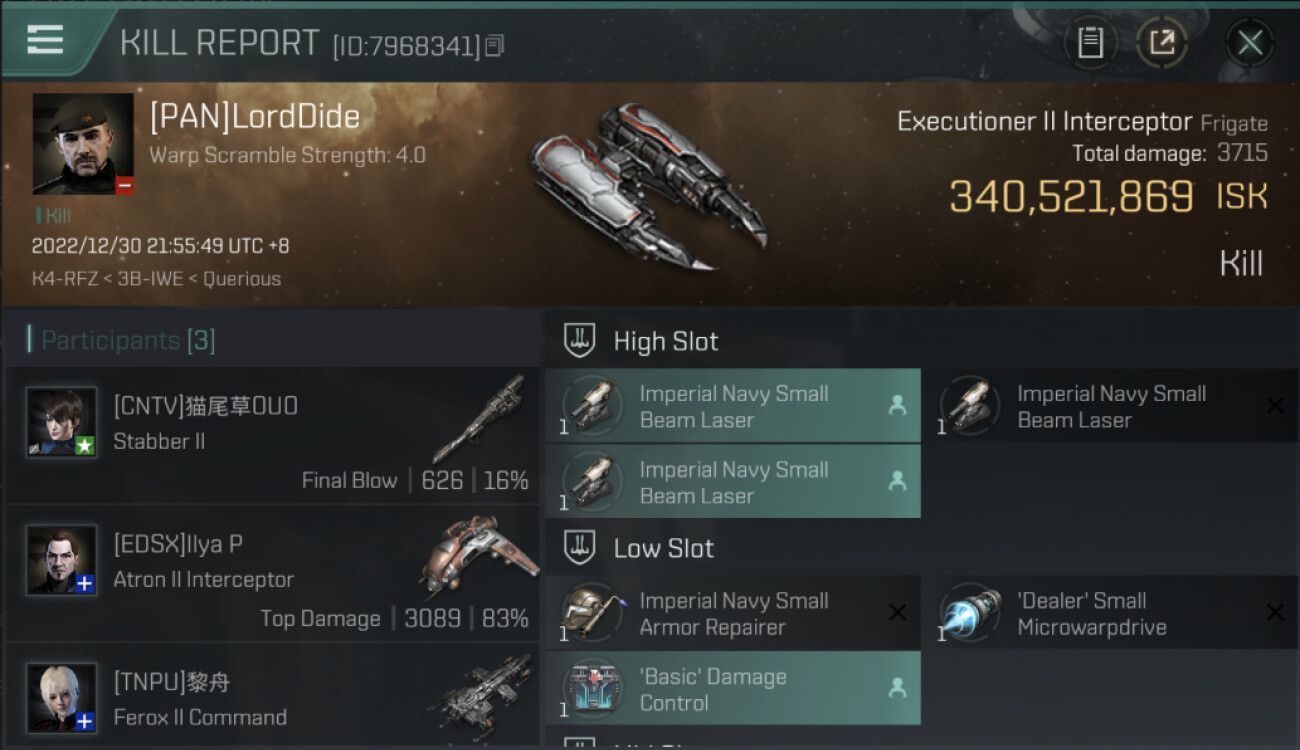Open the hamburger menu
This screenshot has width=1300, height=750.
(x=45, y=40)
